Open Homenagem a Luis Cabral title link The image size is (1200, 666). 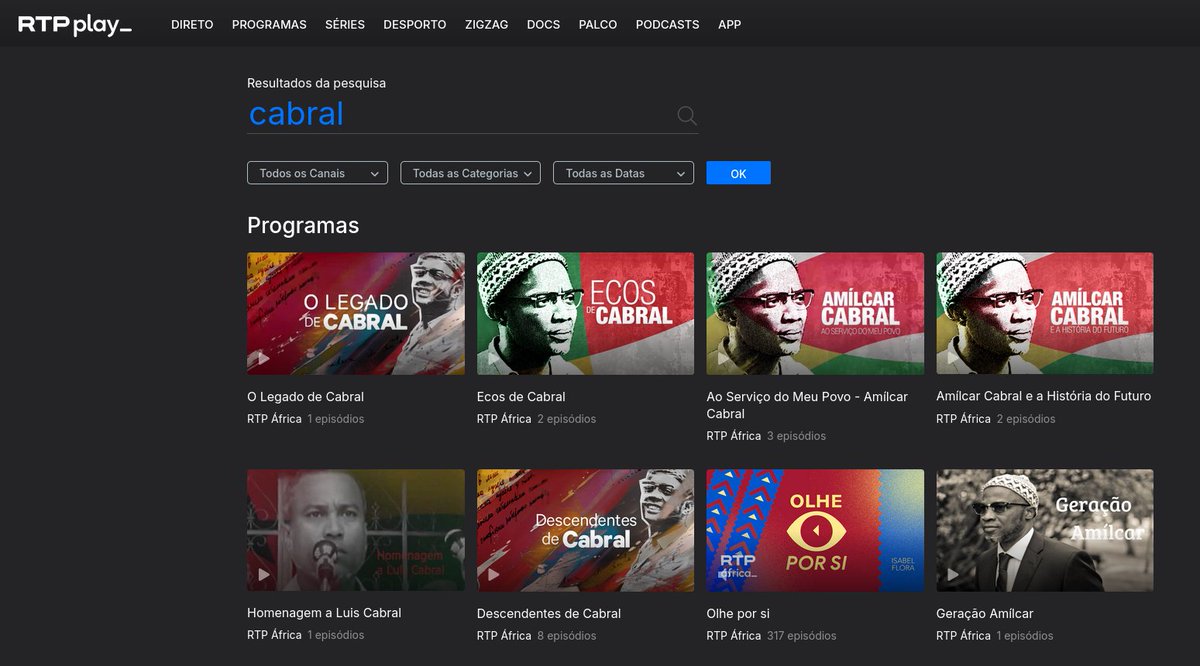pyautogui.click(x=324, y=613)
